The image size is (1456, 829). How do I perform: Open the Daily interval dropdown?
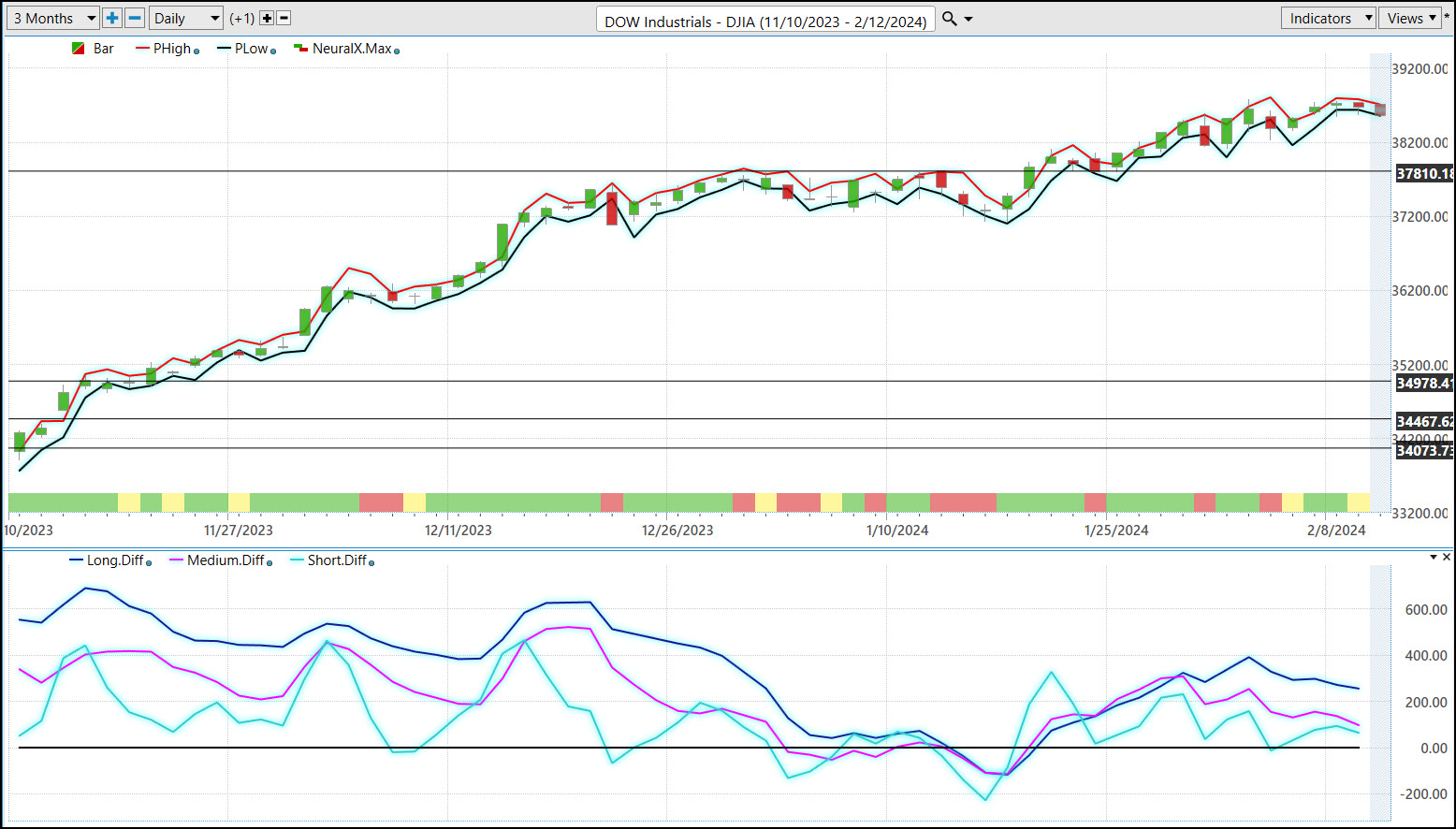[x=186, y=18]
